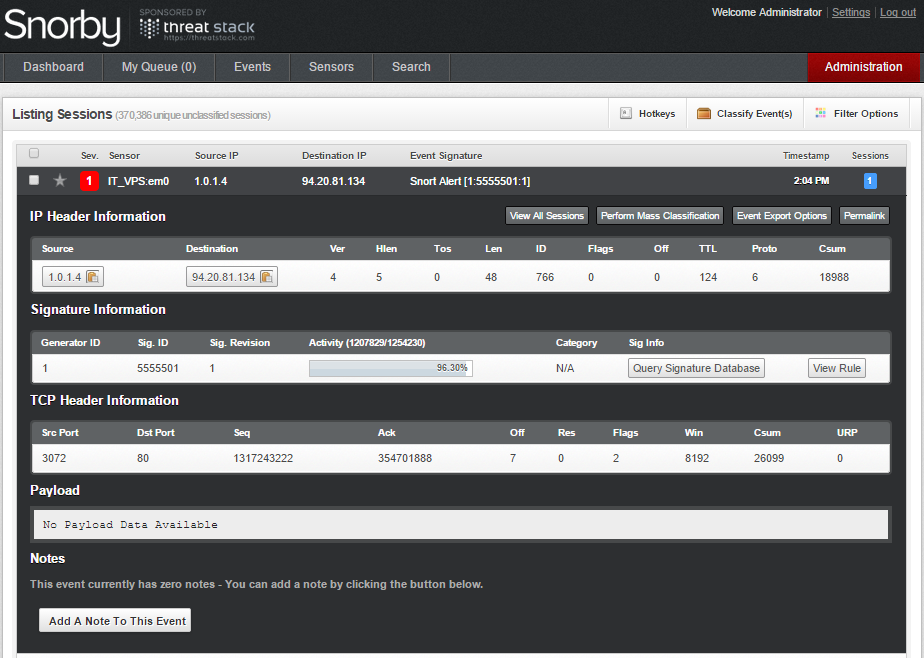924x658 pixels.
Task: Click the Filter Options colored grid icon
Action: point(820,113)
